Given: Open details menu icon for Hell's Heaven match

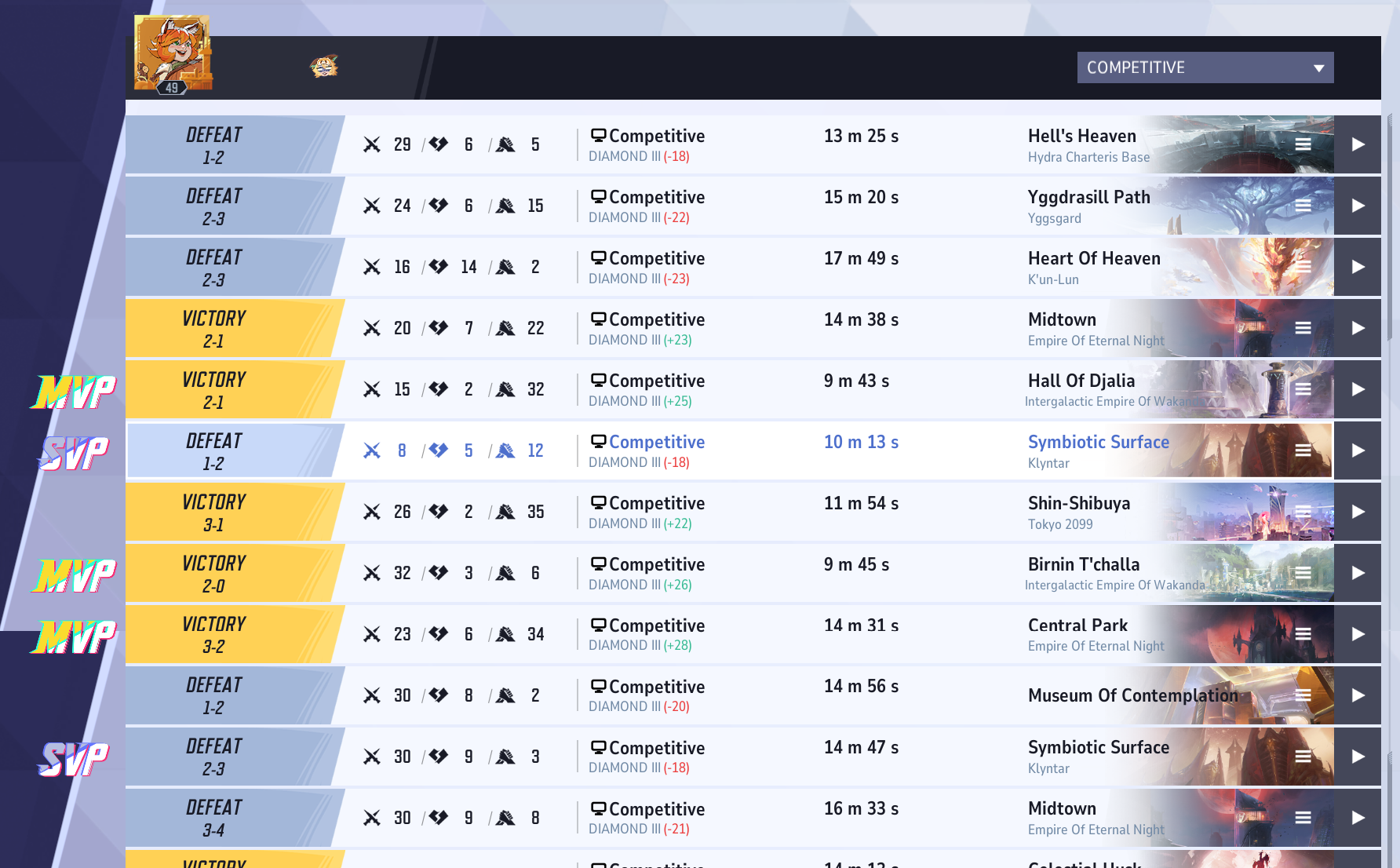Looking at the screenshot, I should pyautogui.click(x=1303, y=144).
